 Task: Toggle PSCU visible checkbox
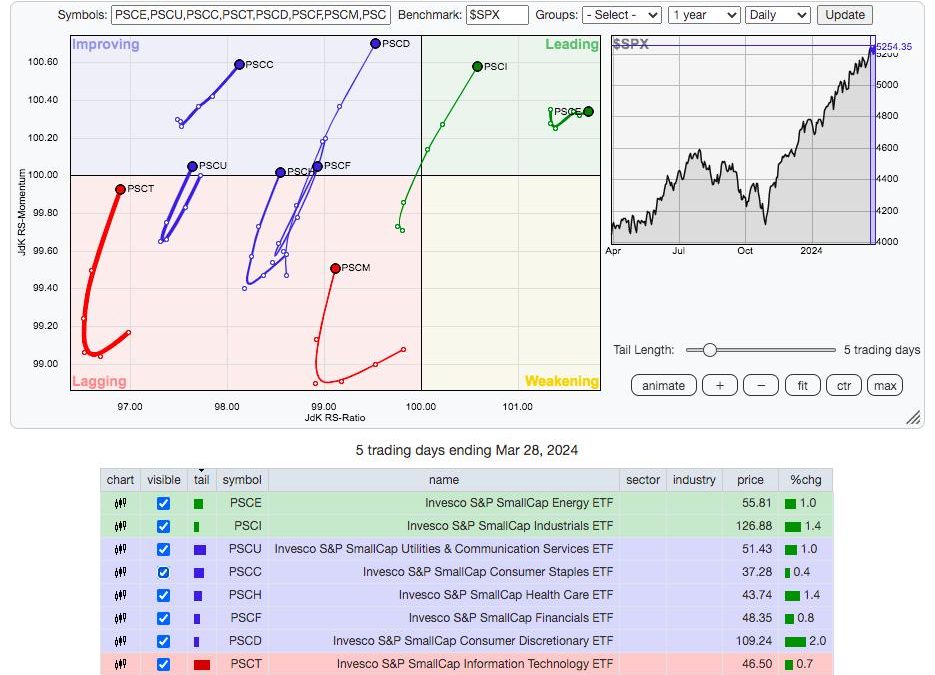pos(163,549)
